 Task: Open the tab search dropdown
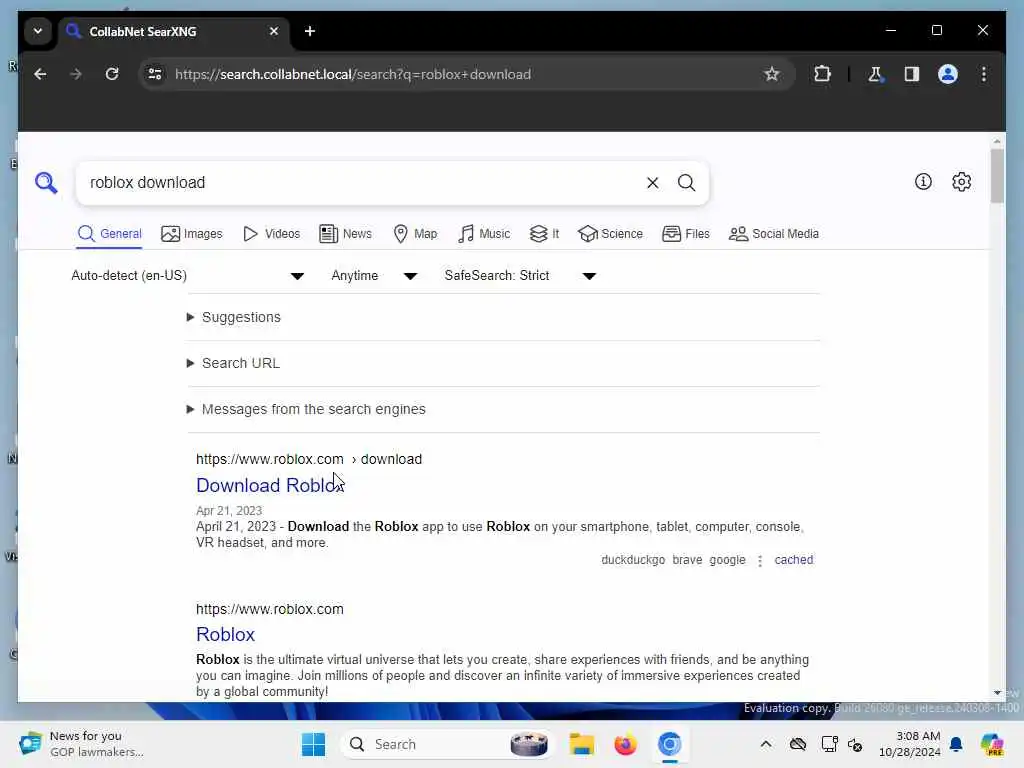[38, 31]
